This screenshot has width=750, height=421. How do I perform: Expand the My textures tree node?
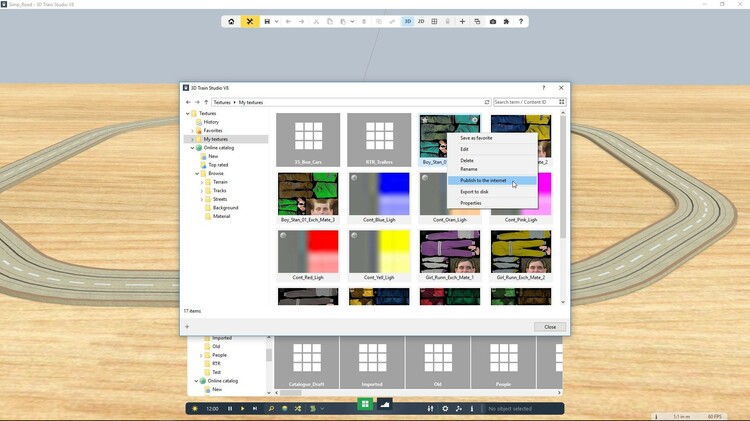point(192,139)
